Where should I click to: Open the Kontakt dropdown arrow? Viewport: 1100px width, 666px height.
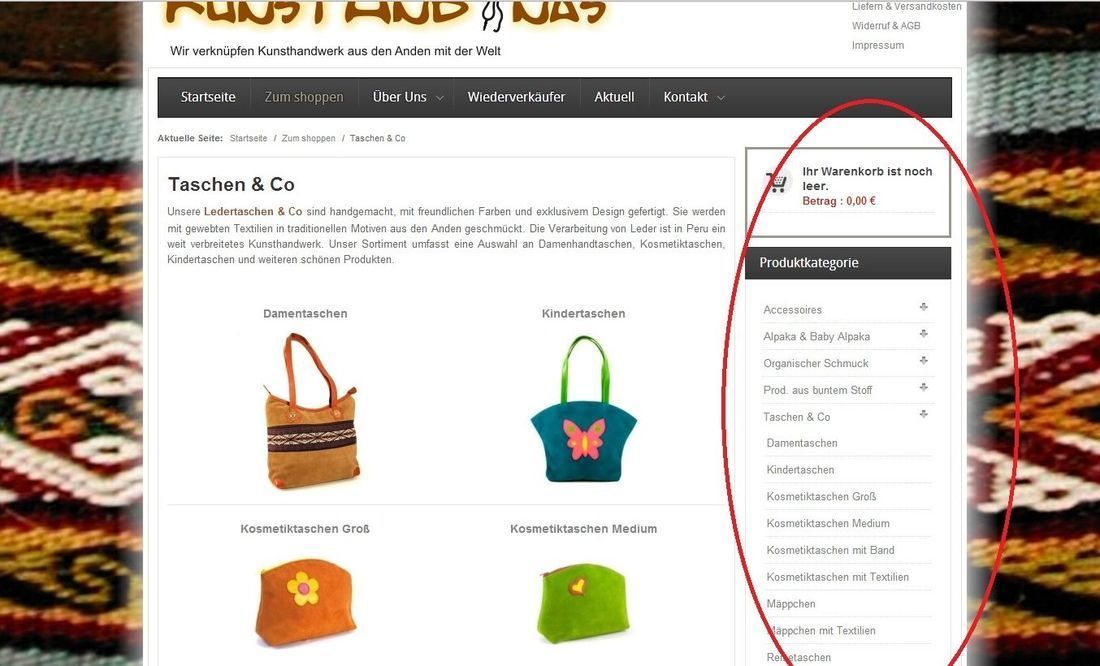(x=720, y=98)
